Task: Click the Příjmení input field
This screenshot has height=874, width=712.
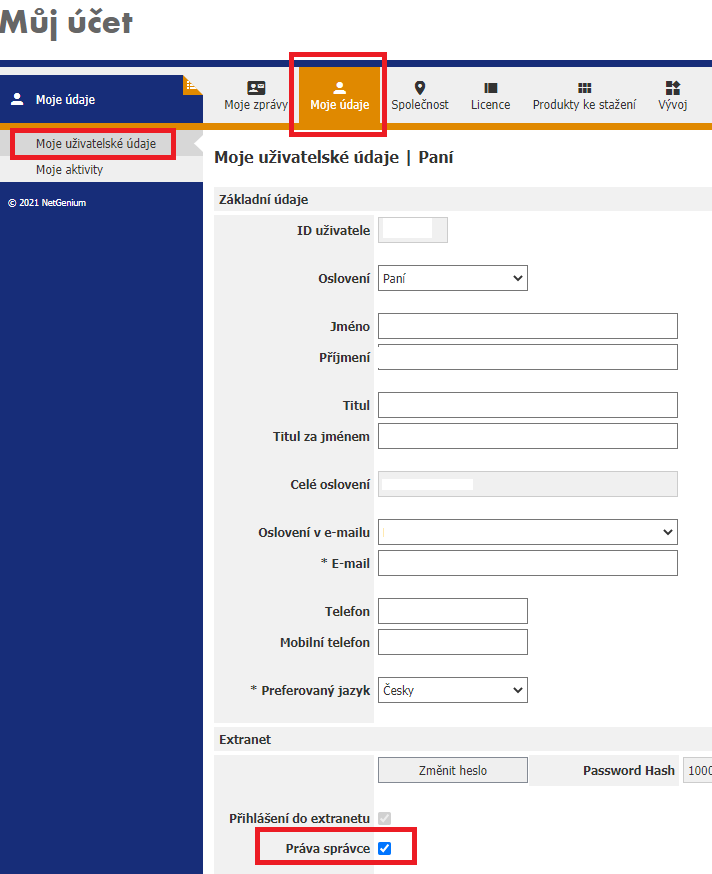Action: click(x=527, y=357)
